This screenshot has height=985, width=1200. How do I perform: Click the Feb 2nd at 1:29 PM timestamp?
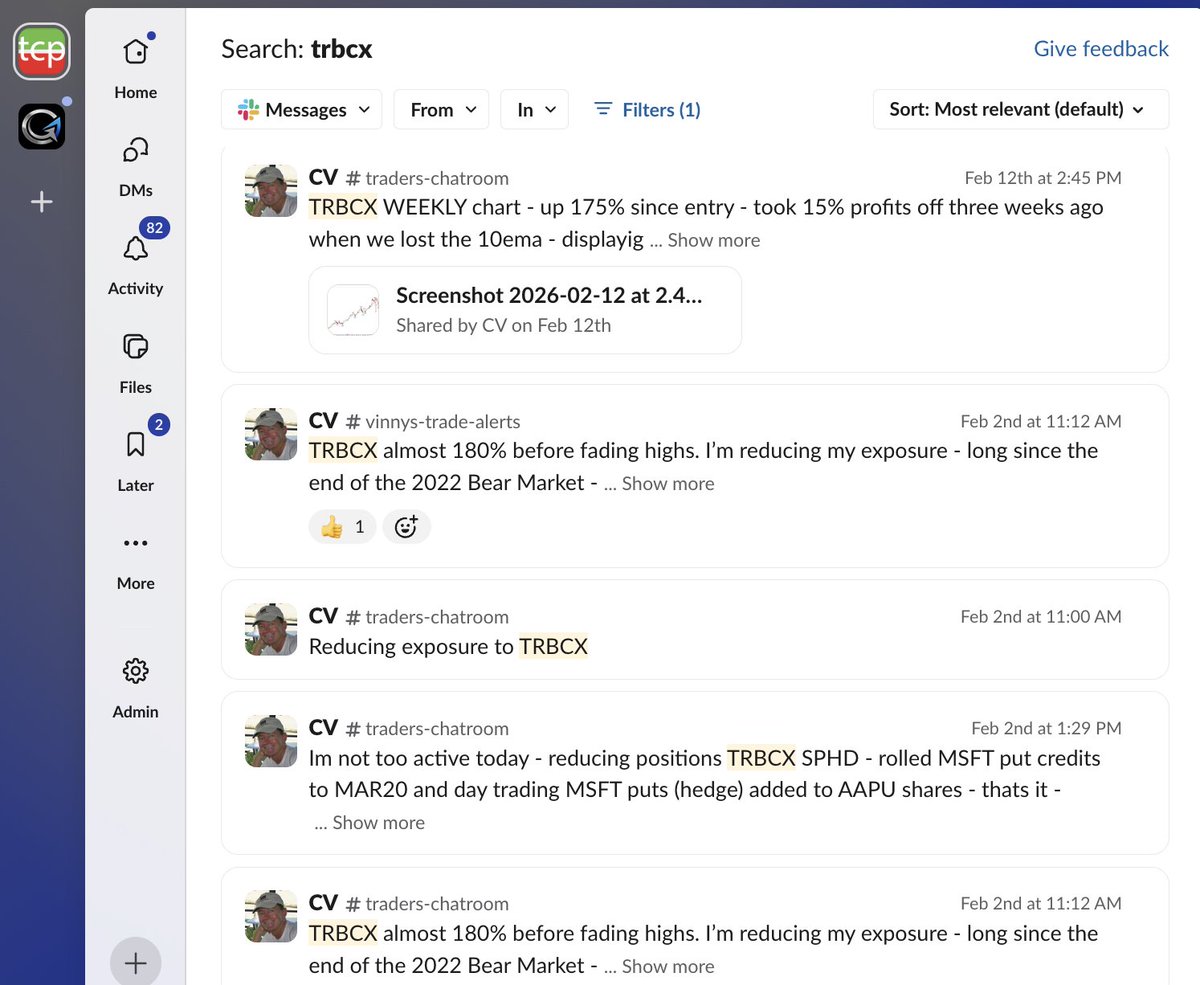tap(1046, 728)
